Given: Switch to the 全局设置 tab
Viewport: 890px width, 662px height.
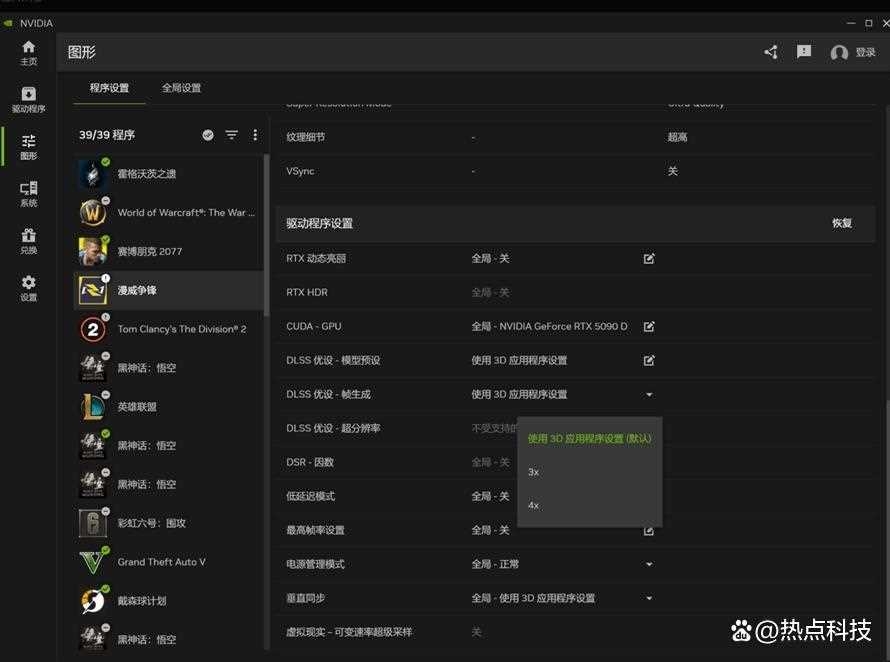Looking at the screenshot, I should 181,88.
